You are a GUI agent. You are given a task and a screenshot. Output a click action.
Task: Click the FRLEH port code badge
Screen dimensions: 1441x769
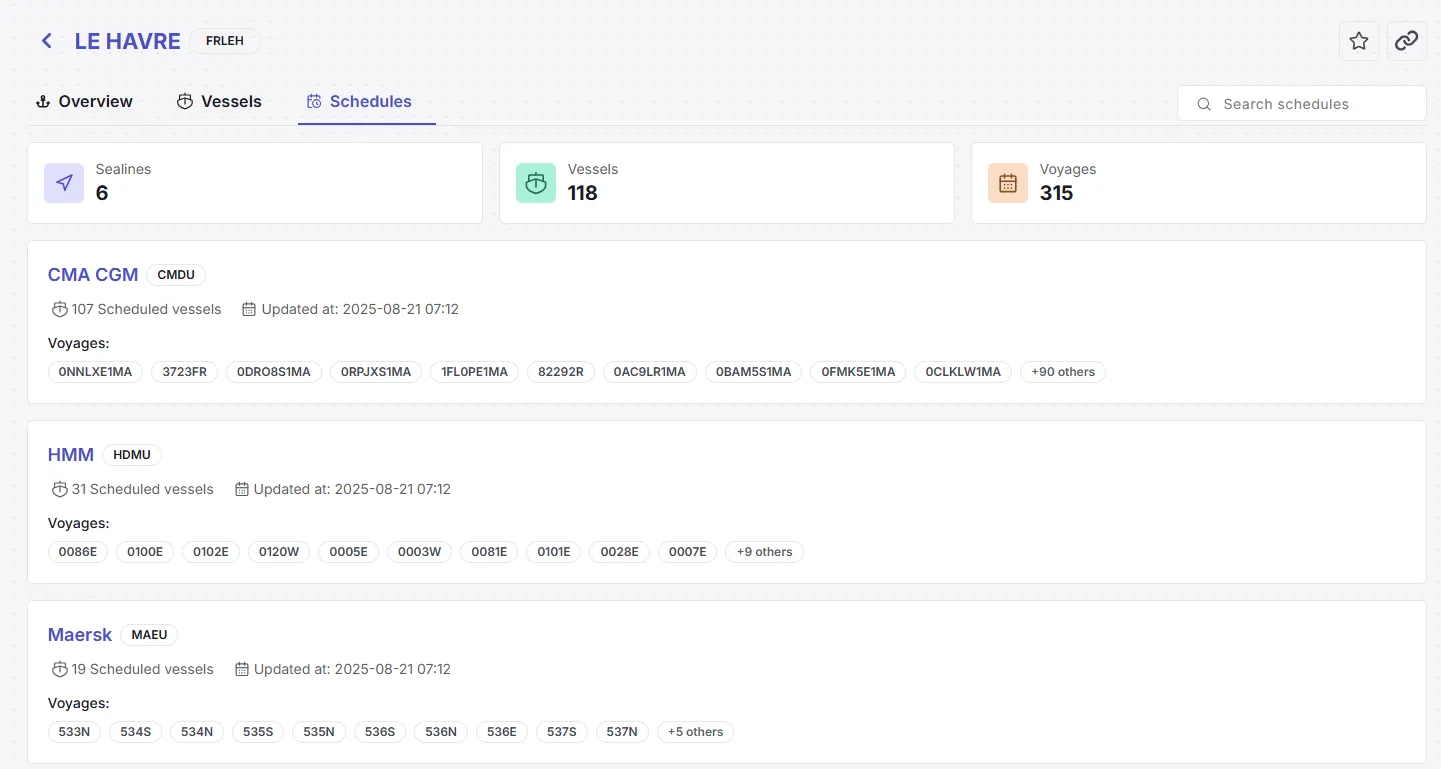click(225, 41)
